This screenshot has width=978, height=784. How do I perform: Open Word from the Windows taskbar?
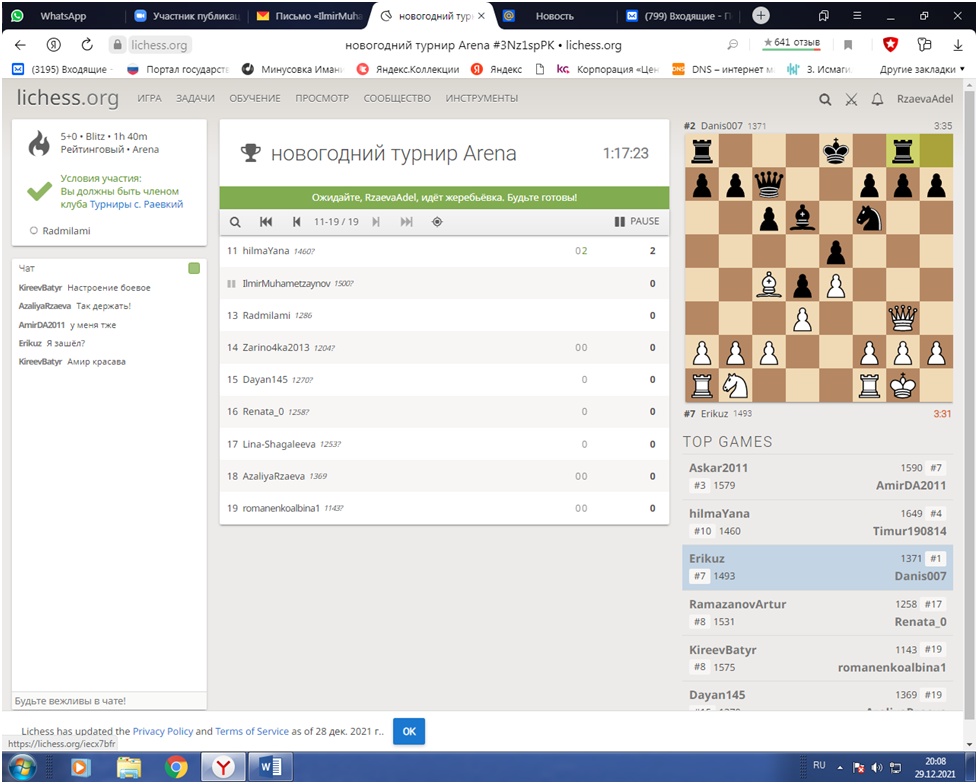(x=272, y=767)
